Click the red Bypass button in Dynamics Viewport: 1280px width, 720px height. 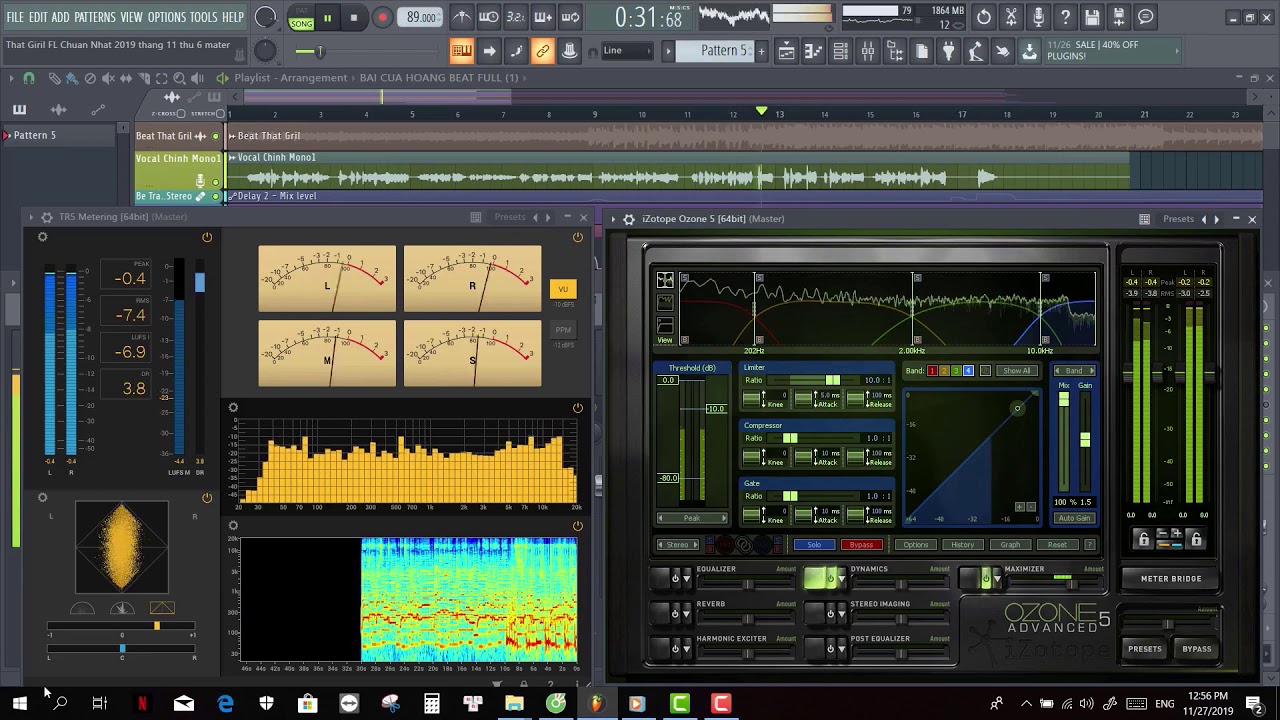pyautogui.click(x=861, y=545)
